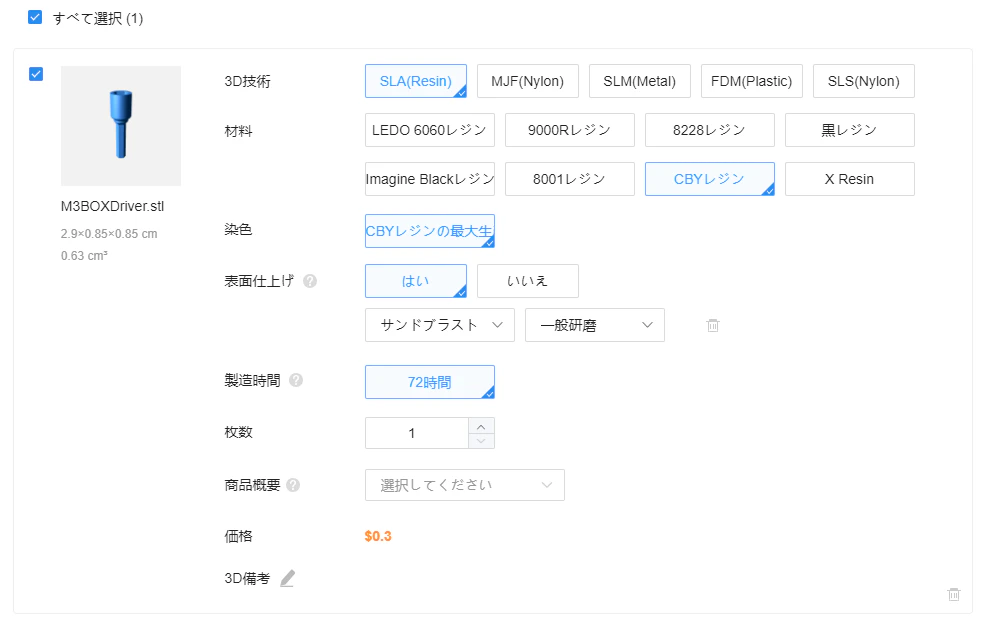Click help icon next to 商品概要
The image size is (987, 631).
(x=293, y=485)
